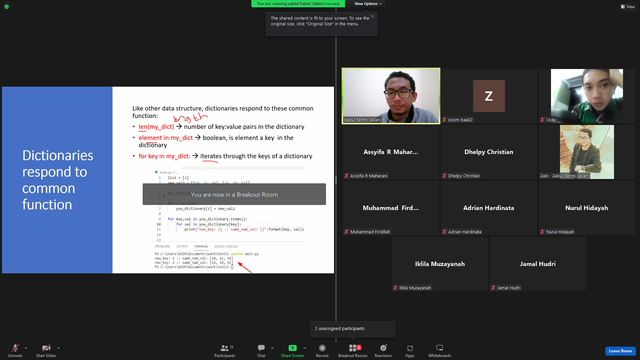The image size is (640, 360).
Task: Click the '2 unassigned participants' tooltip
Action: [352, 329]
